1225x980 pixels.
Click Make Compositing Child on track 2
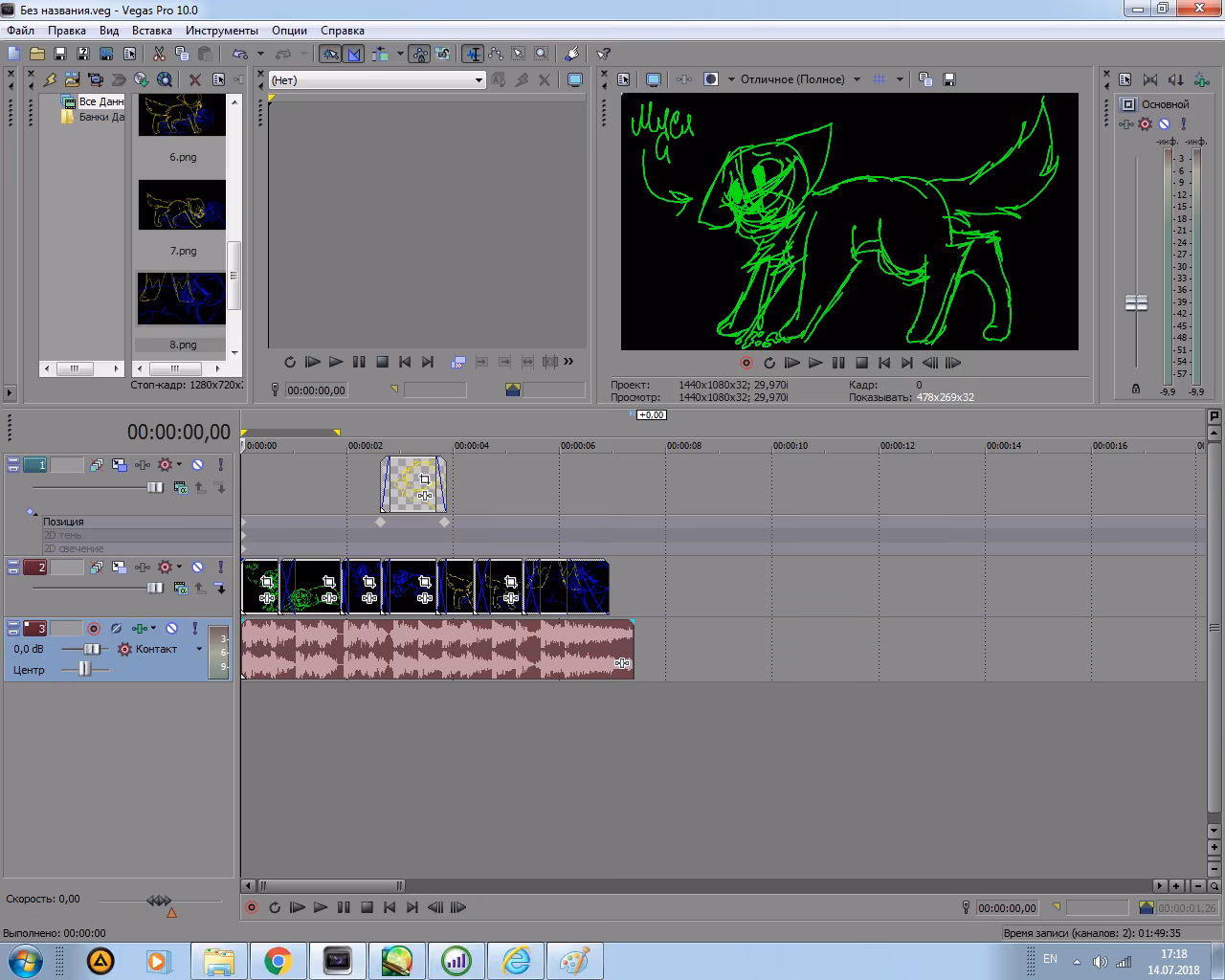[x=220, y=589]
